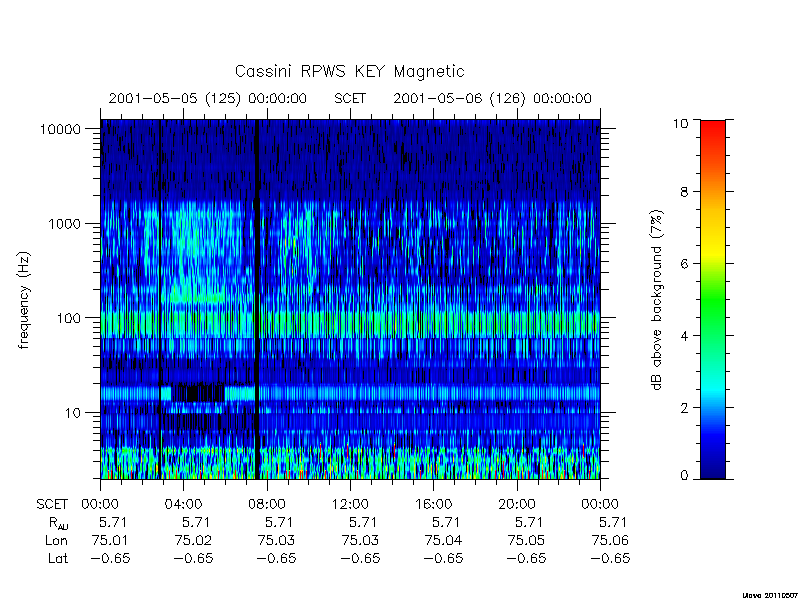The image size is (800, 600).
Task: Select the end date '2001-05-06 (126) 00:00:00'
Action: (x=492, y=98)
